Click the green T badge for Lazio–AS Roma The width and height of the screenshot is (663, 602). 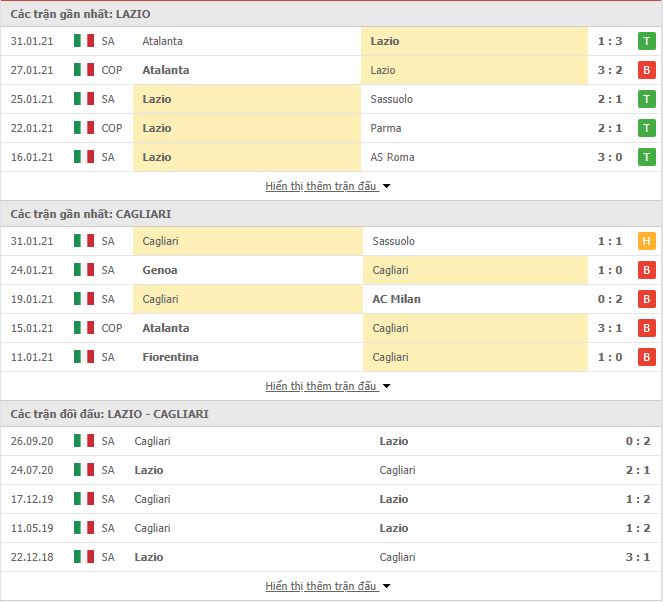(646, 157)
